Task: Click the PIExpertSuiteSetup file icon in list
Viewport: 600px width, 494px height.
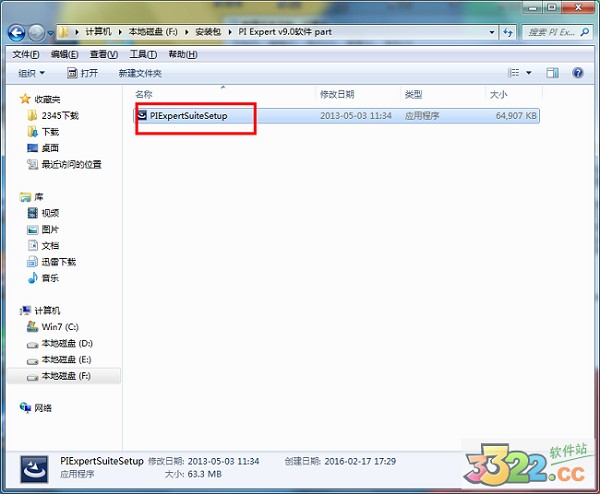Action: pyautogui.click(x=142, y=115)
